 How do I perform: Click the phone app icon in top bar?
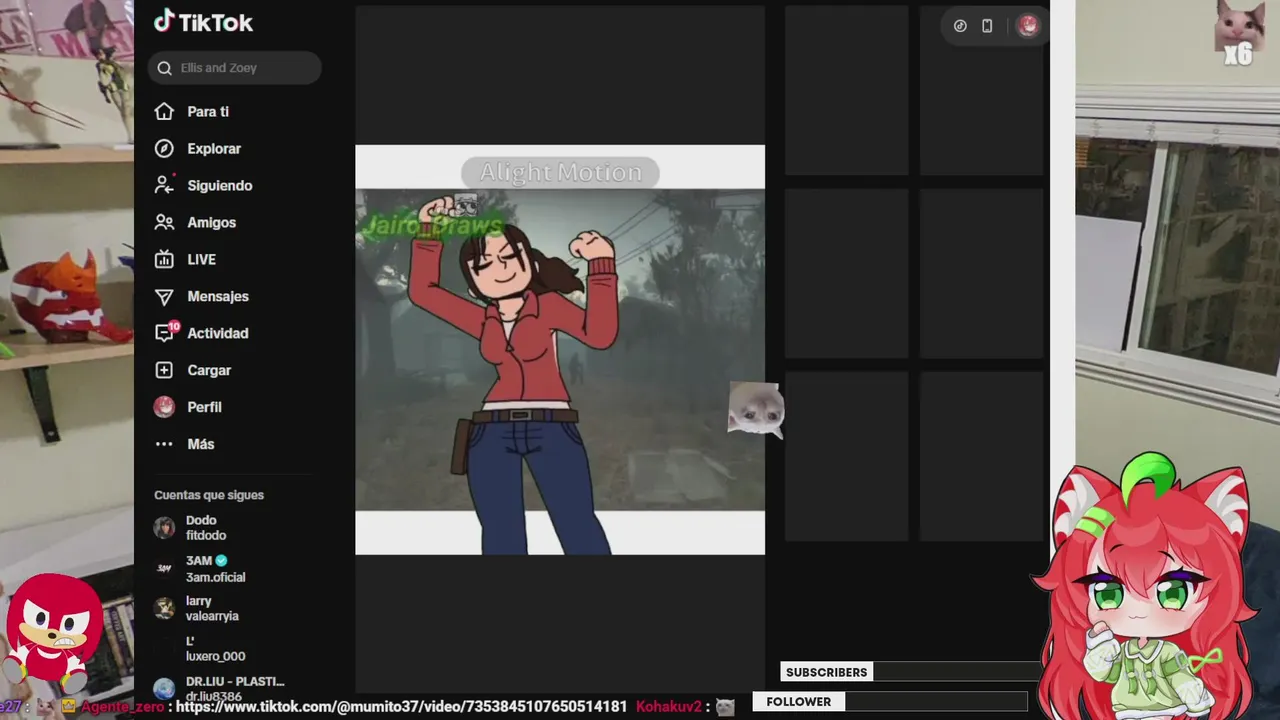click(x=987, y=26)
